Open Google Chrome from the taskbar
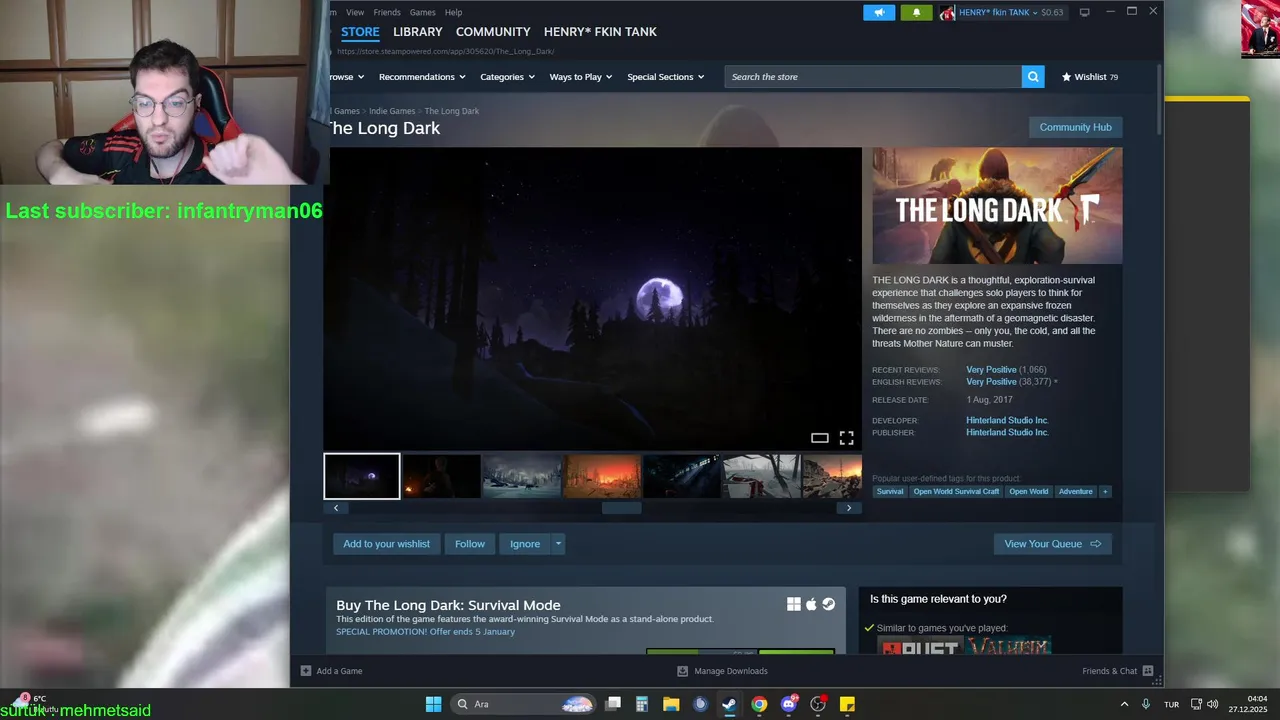 (759, 704)
